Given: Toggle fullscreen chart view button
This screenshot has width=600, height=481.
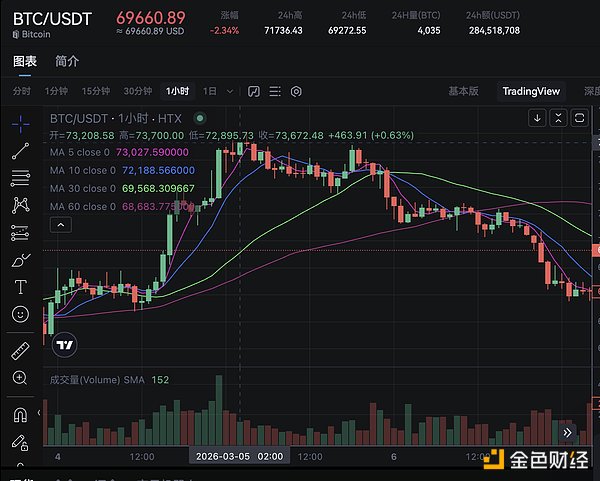Looking at the screenshot, I should pyautogui.click(x=579, y=118).
